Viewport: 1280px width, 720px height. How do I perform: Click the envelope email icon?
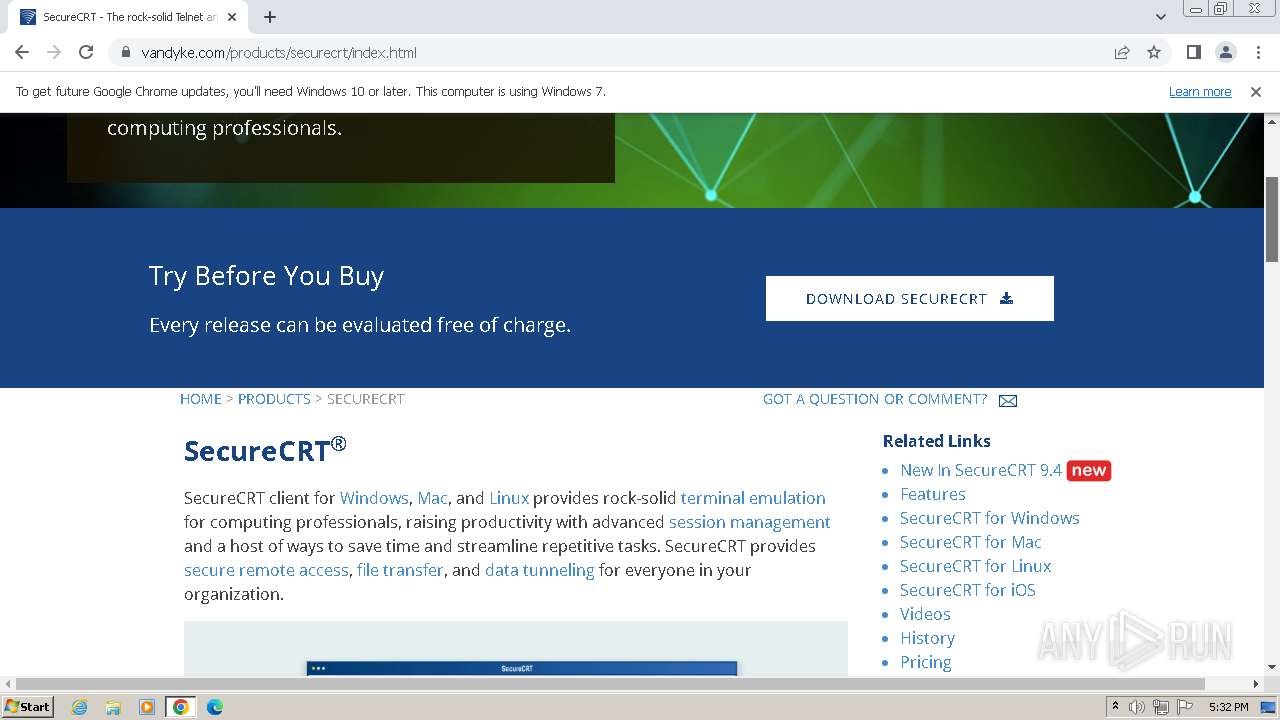point(1008,400)
